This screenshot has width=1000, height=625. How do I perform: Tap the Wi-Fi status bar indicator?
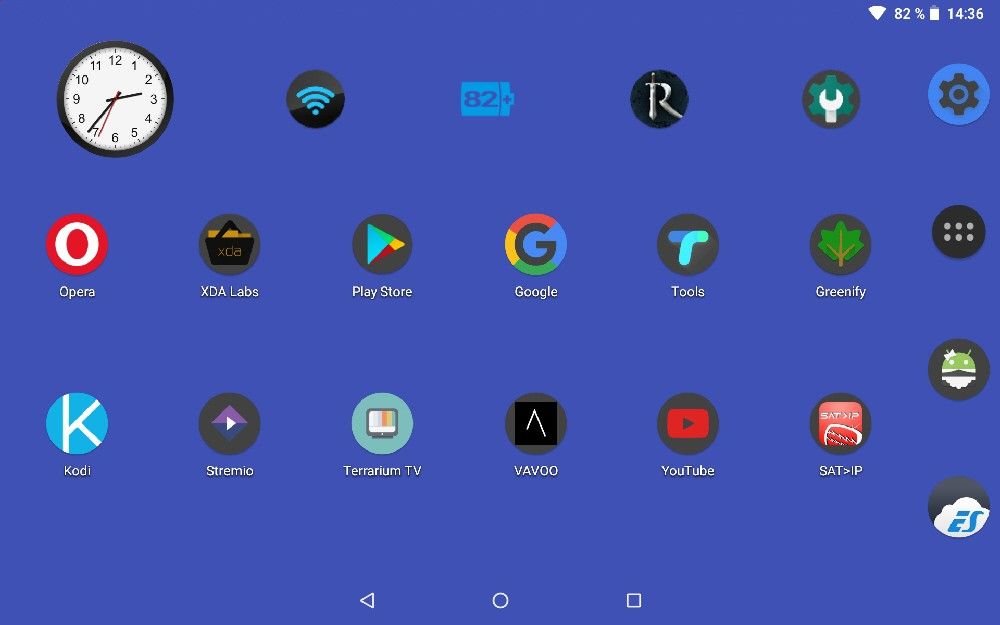(x=878, y=13)
